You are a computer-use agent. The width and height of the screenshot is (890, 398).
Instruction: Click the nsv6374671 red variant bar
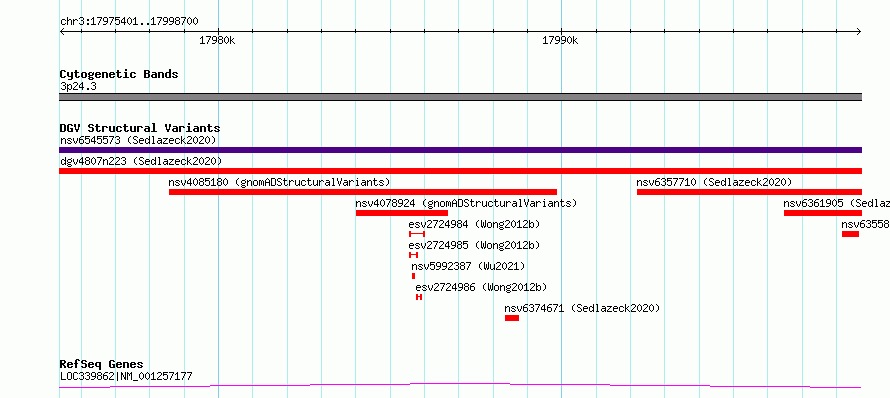(x=512, y=318)
